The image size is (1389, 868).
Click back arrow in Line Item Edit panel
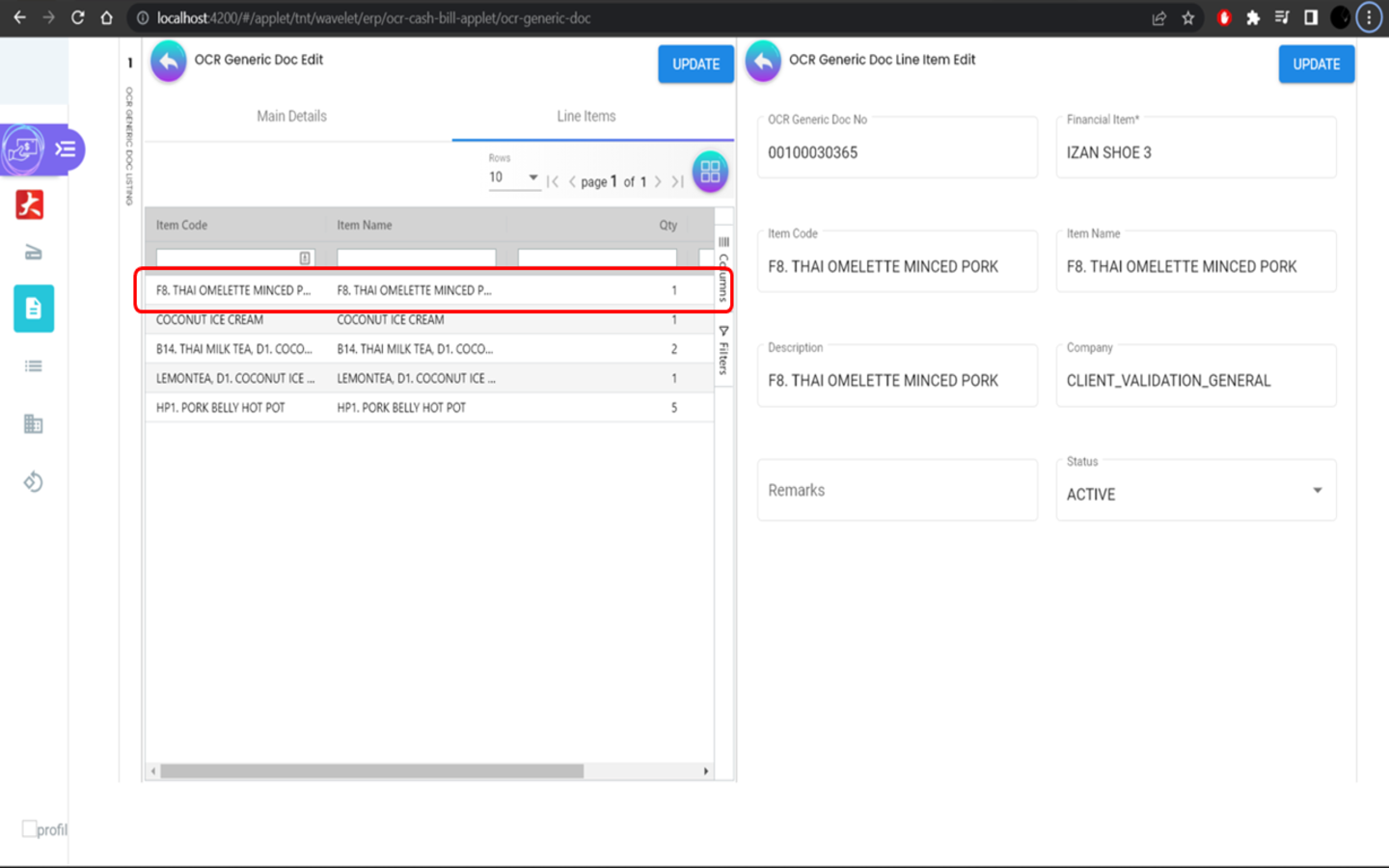pyautogui.click(x=763, y=62)
